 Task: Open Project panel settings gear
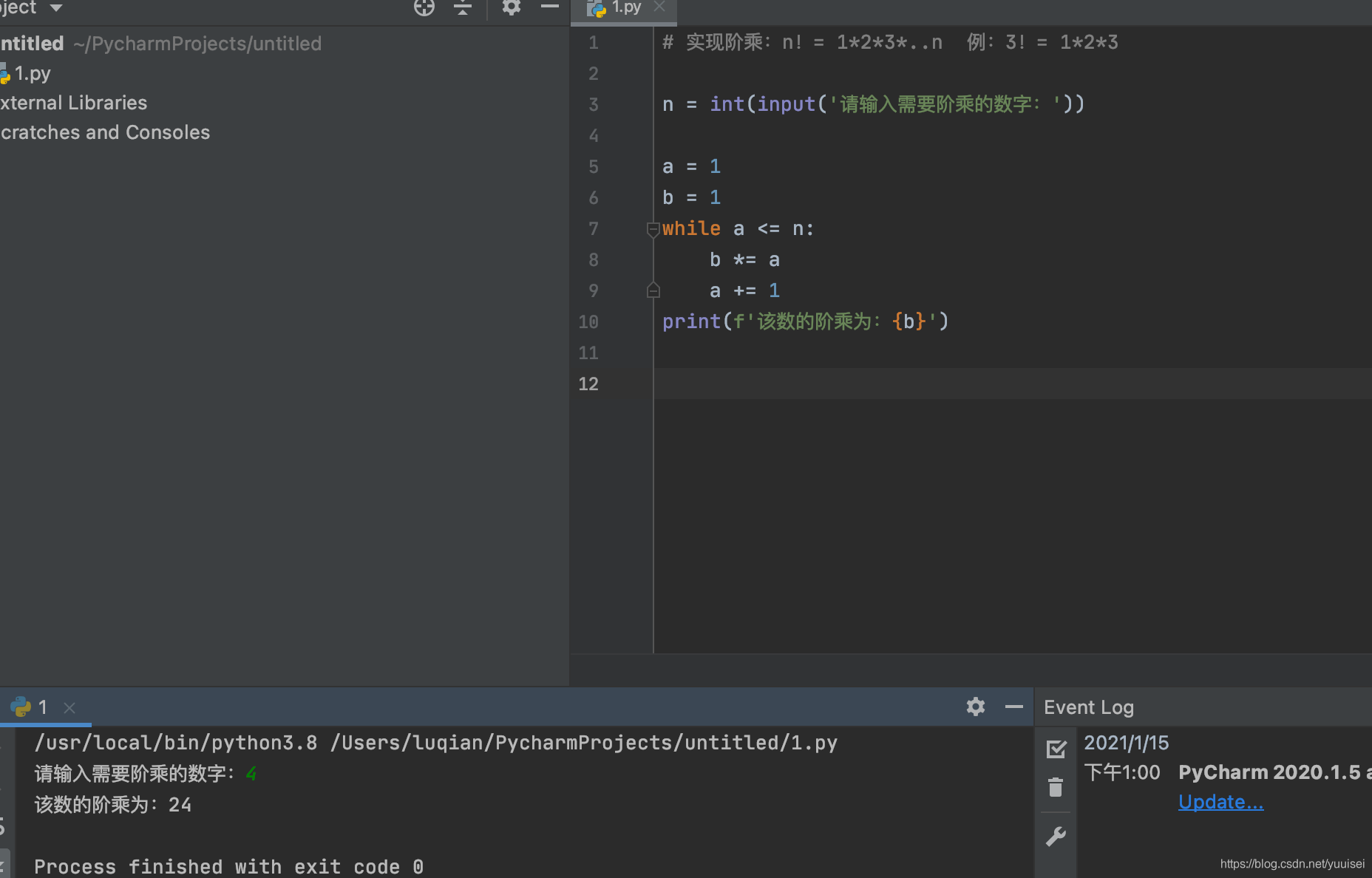tap(511, 7)
